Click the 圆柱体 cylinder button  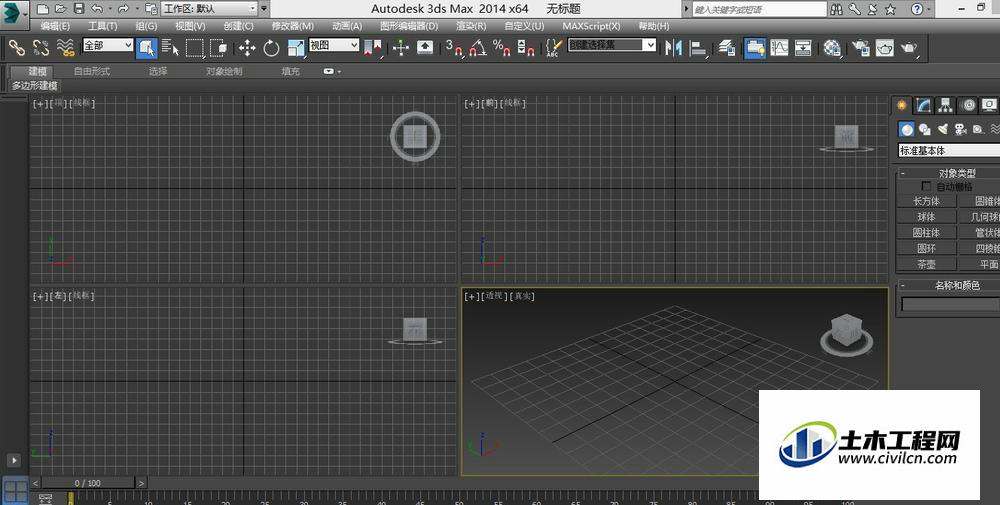(x=926, y=233)
